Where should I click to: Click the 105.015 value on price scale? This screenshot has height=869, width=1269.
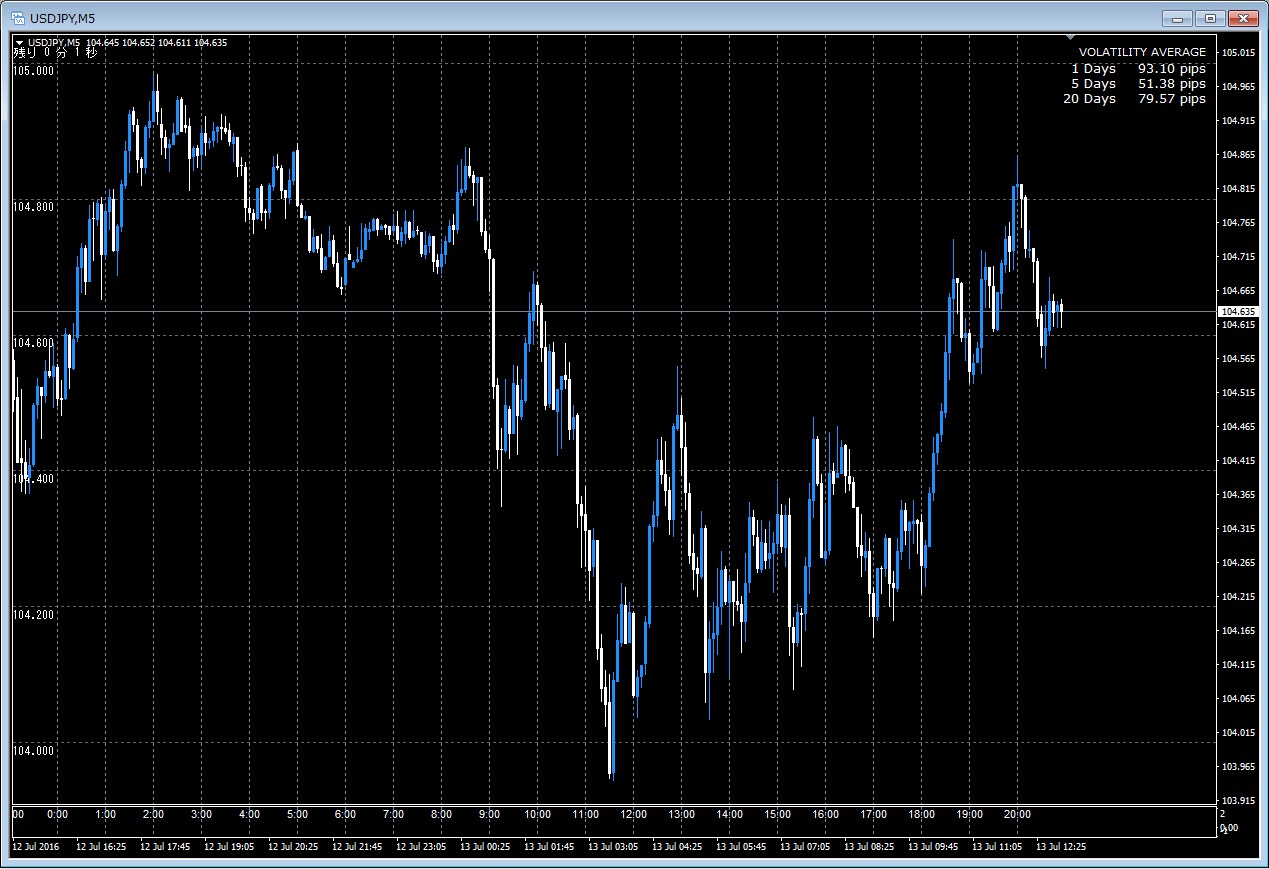(1238, 53)
